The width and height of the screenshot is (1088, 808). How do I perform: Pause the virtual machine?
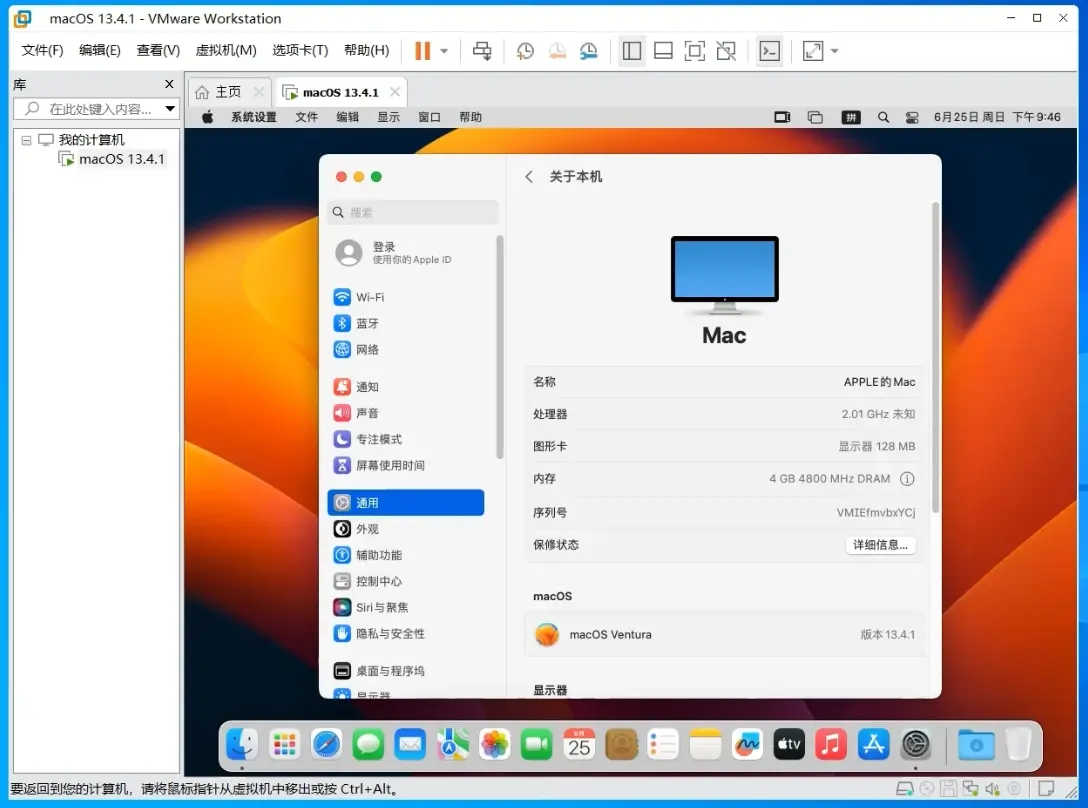tap(423, 51)
